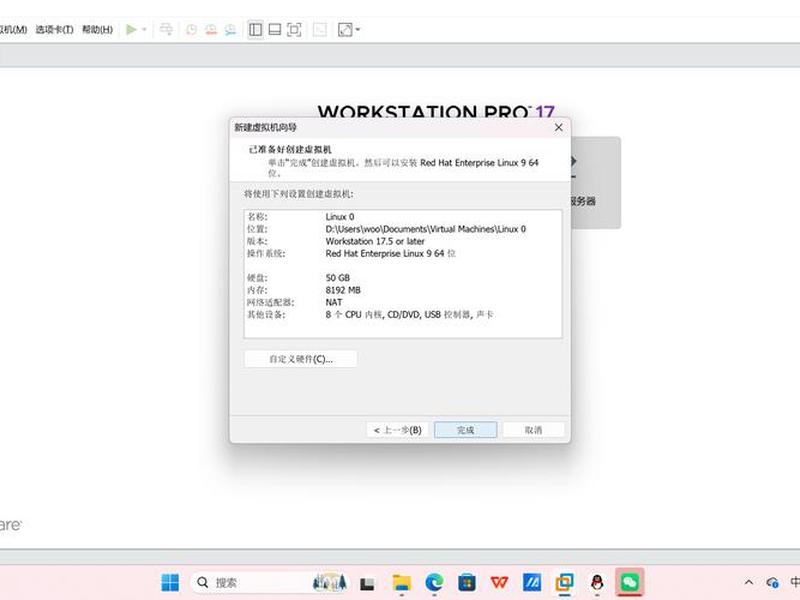Open the 虚拟机(M) menu

coord(13,30)
